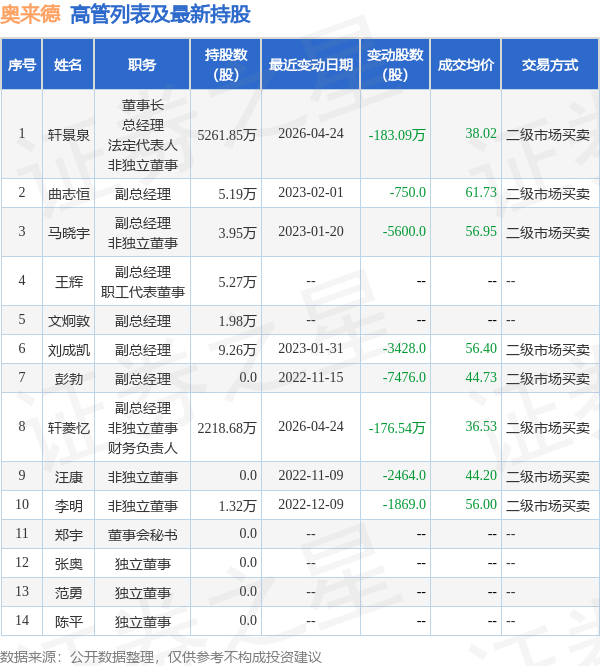Viewport: 600px width, 666px height.
Task: Click the position 董事会秘书
Action: (143, 535)
